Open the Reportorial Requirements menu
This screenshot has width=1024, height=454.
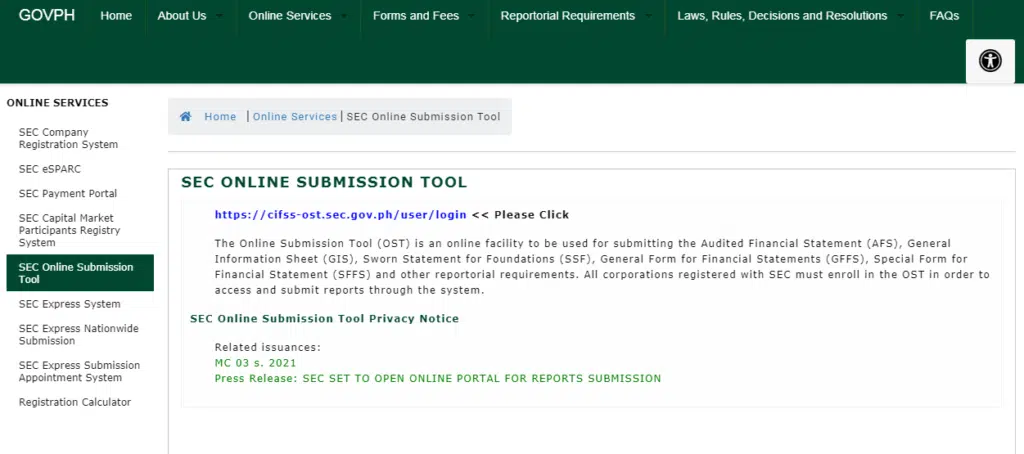tap(576, 16)
